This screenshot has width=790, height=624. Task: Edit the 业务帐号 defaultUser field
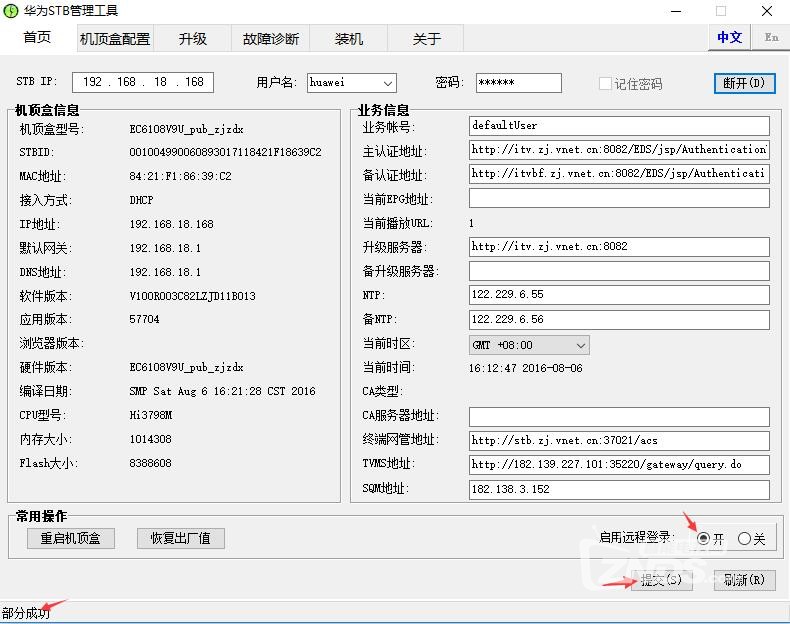point(619,125)
